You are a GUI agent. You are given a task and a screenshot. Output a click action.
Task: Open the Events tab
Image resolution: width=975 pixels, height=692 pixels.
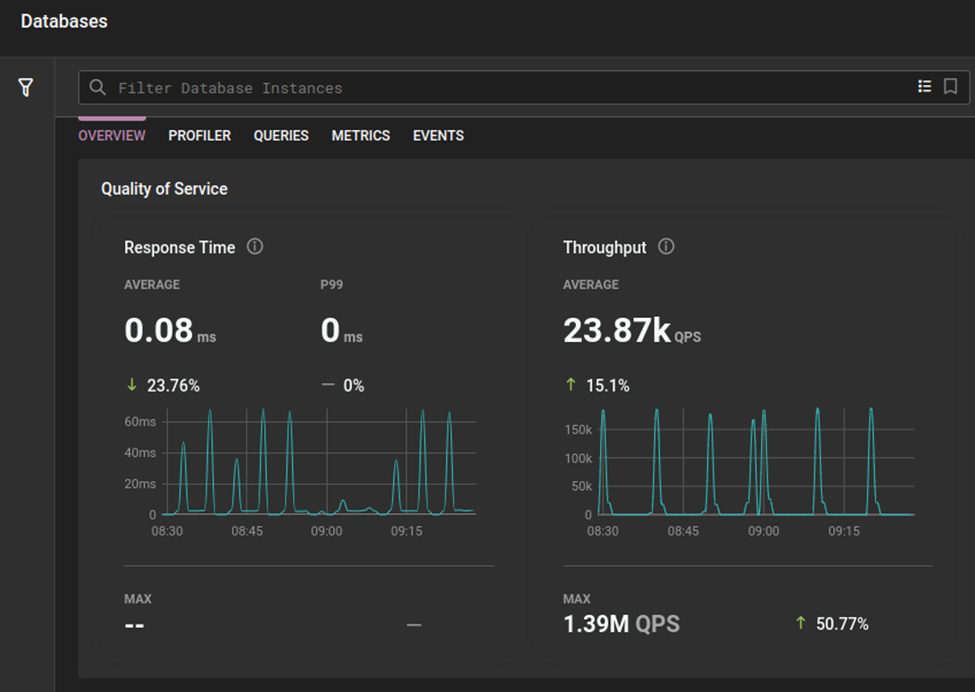tap(438, 136)
